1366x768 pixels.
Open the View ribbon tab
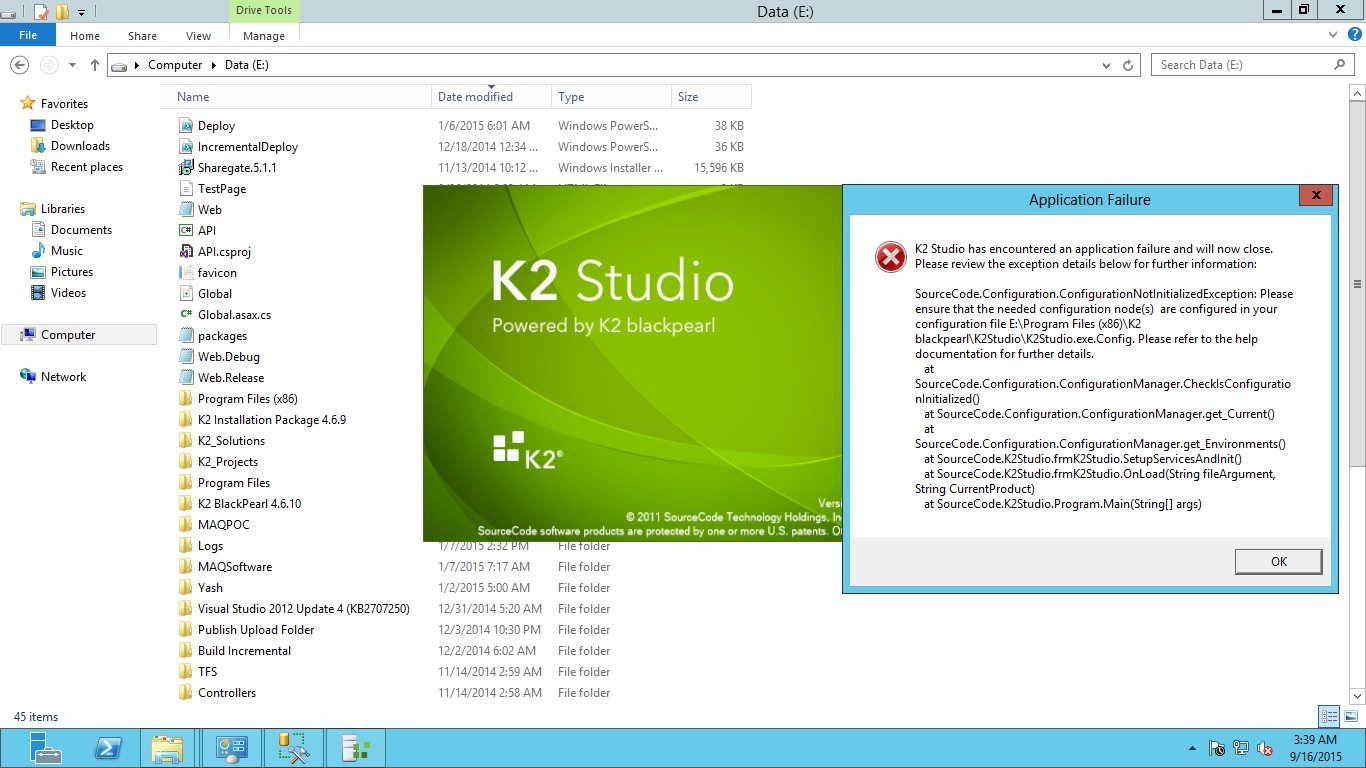point(198,36)
